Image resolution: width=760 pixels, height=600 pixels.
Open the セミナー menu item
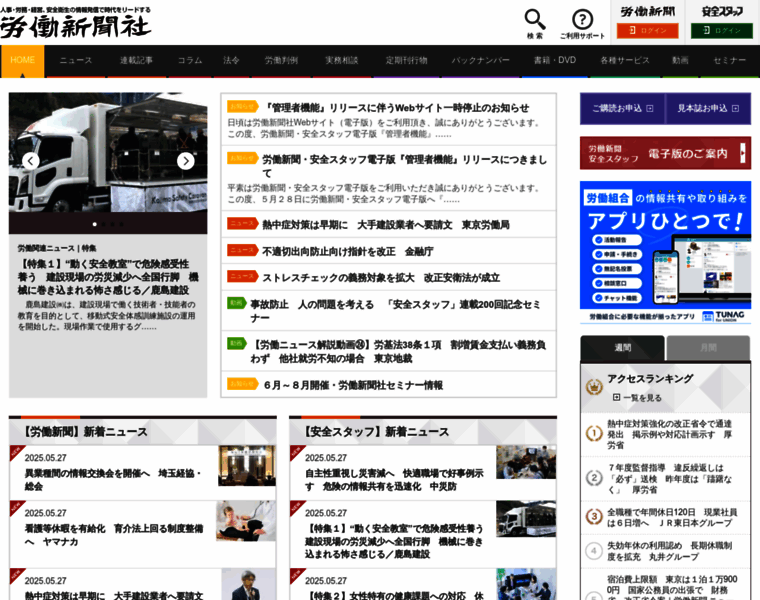[729, 61]
